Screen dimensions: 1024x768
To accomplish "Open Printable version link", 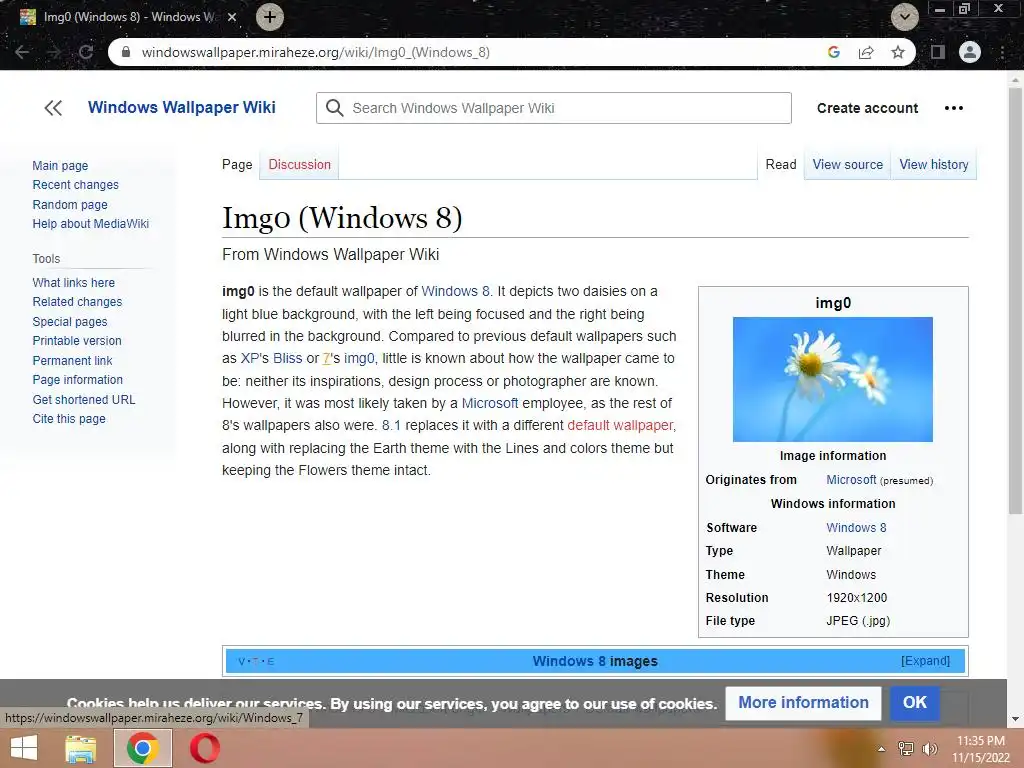I will click(77, 341).
